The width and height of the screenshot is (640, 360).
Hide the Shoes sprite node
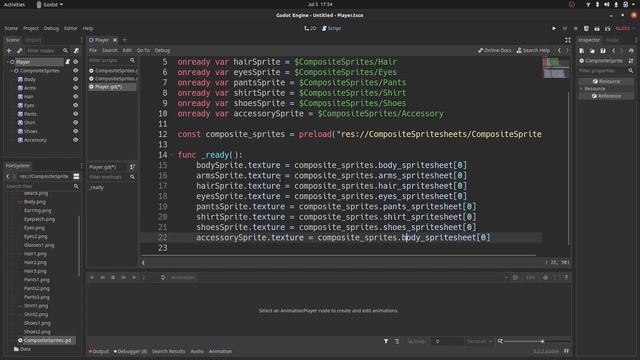click(76, 131)
